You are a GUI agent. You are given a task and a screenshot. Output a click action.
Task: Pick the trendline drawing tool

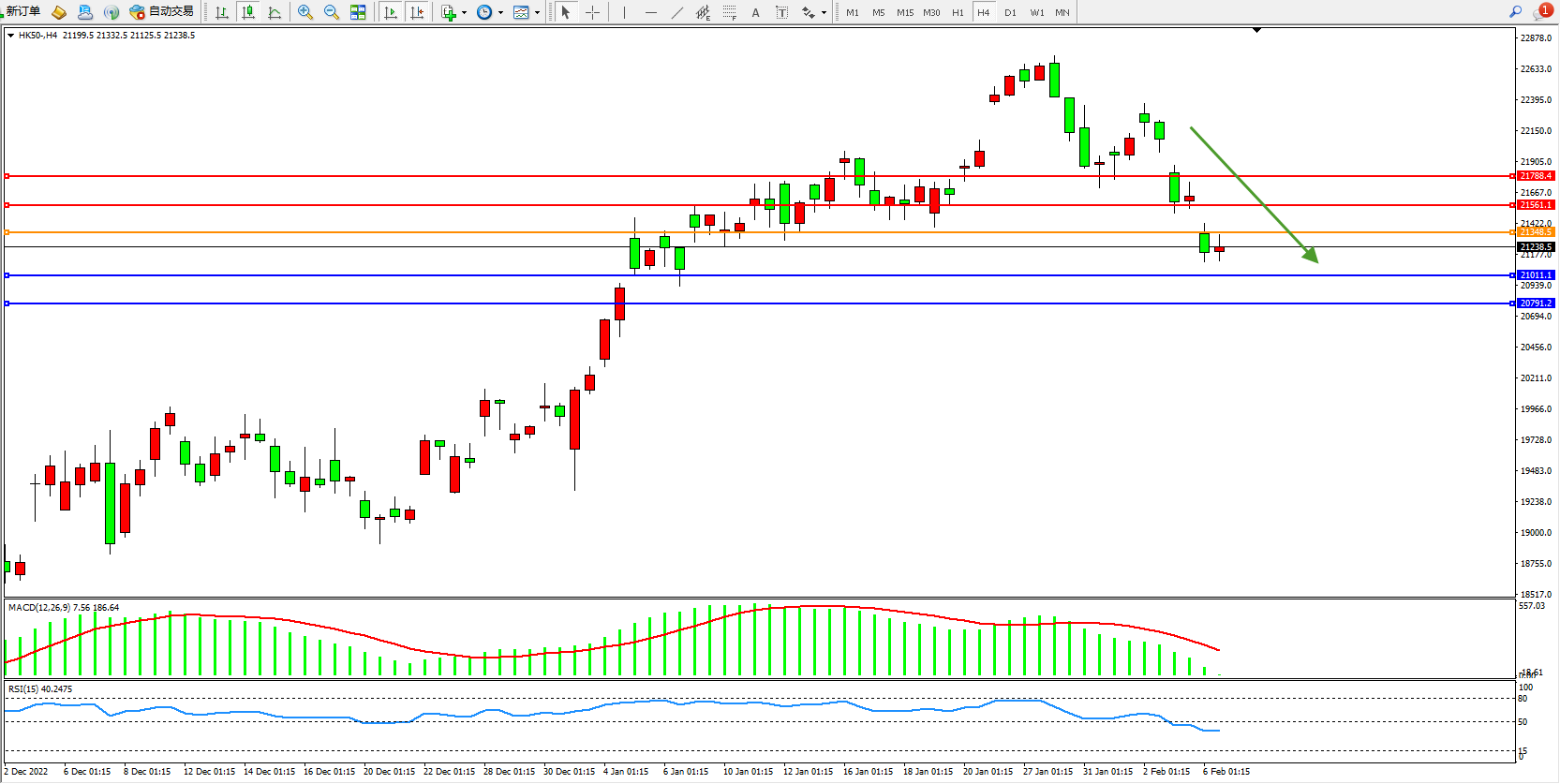[677, 12]
